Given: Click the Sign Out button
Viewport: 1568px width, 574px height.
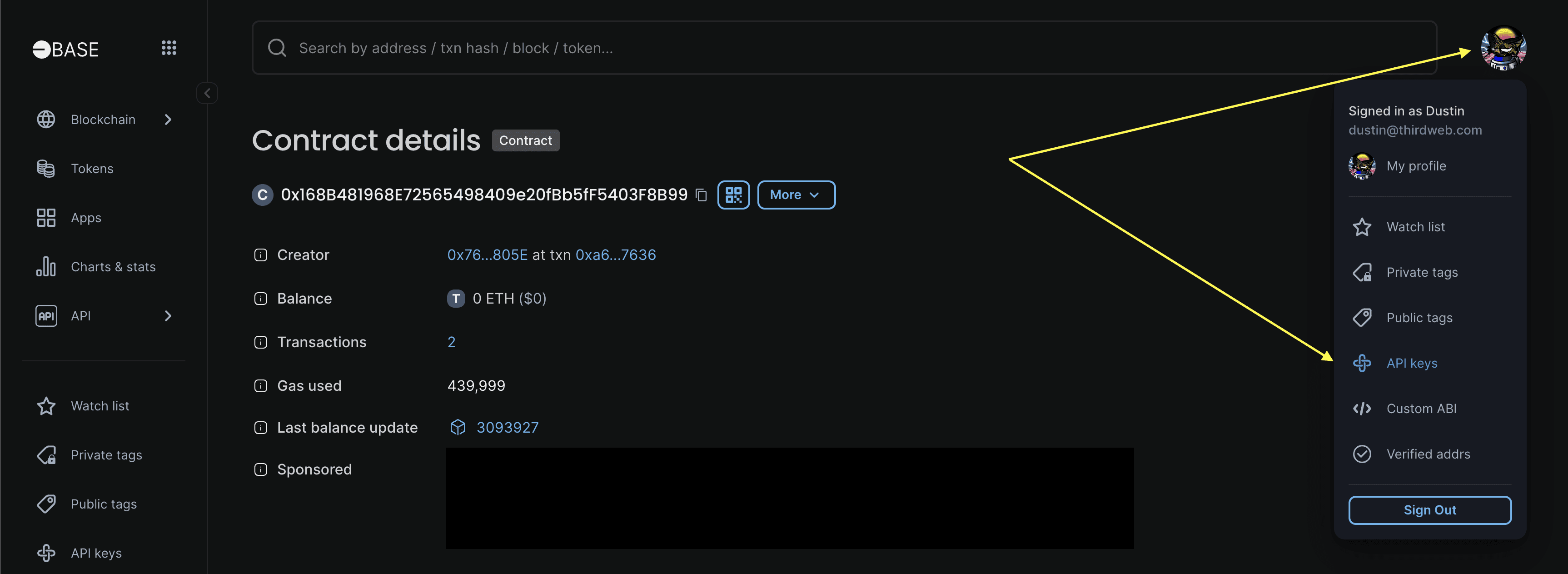Looking at the screenshot, I should click(1430, 509).
